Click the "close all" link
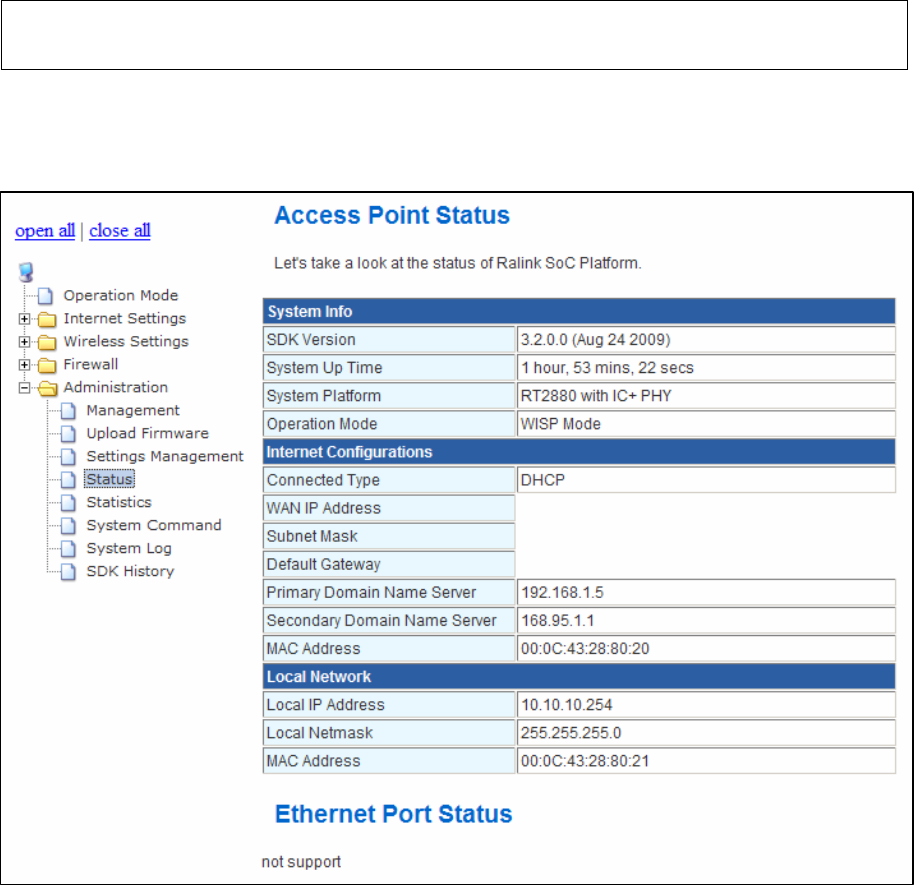The image size is (914, 885). point(119,231)
